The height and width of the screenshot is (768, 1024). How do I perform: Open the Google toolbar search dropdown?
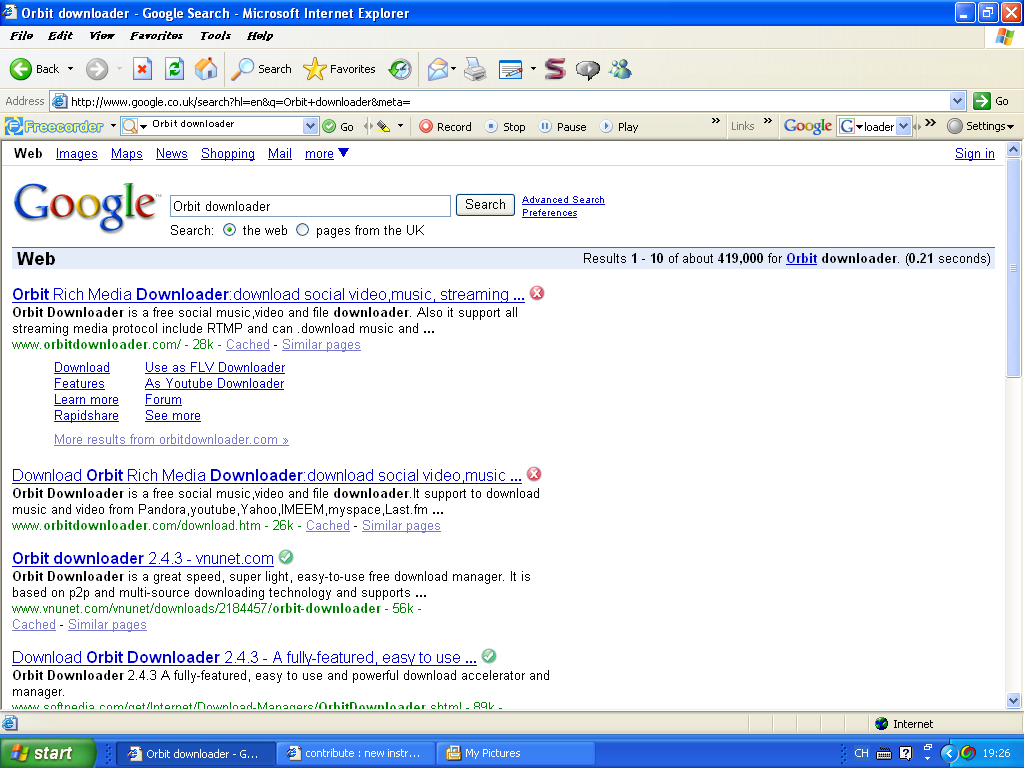tap(903, 126)
